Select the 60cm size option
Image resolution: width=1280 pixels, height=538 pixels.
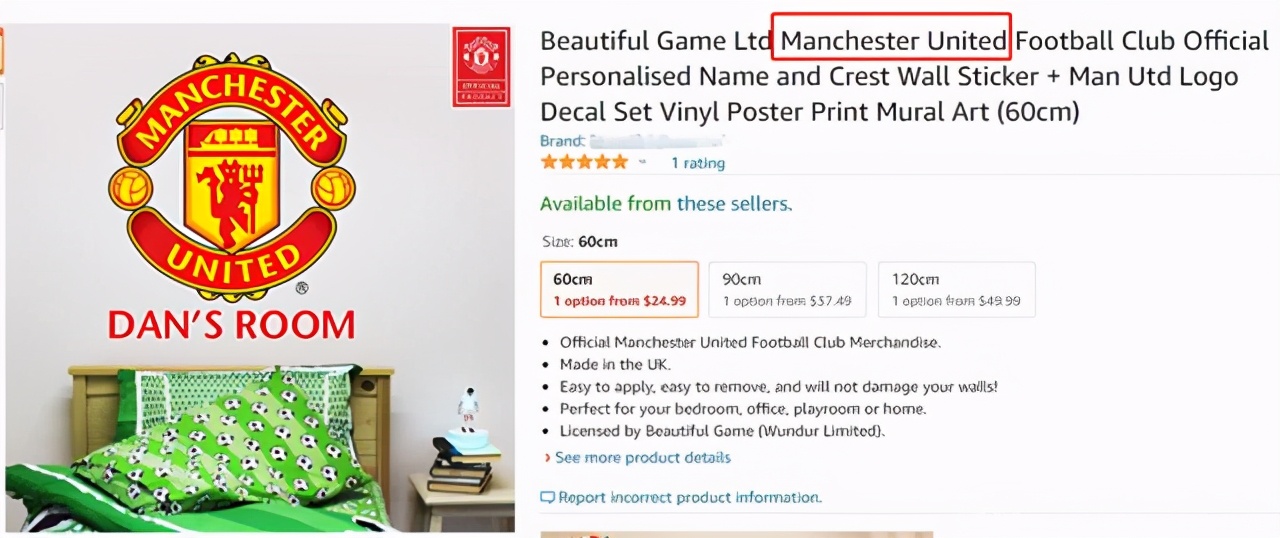[x=619, y=289]
